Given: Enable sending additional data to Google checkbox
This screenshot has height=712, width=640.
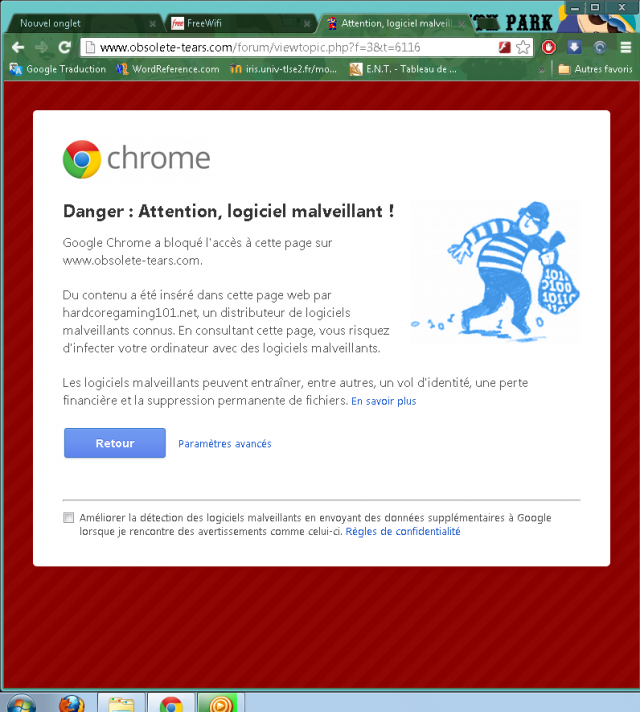Looking at the screenshot, I should 69,518.
